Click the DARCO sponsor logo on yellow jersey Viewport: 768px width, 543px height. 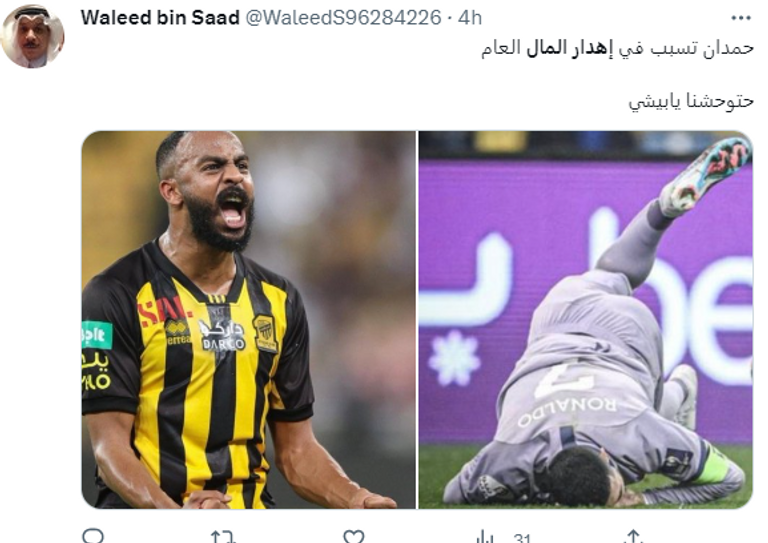[x=223, y=336]
